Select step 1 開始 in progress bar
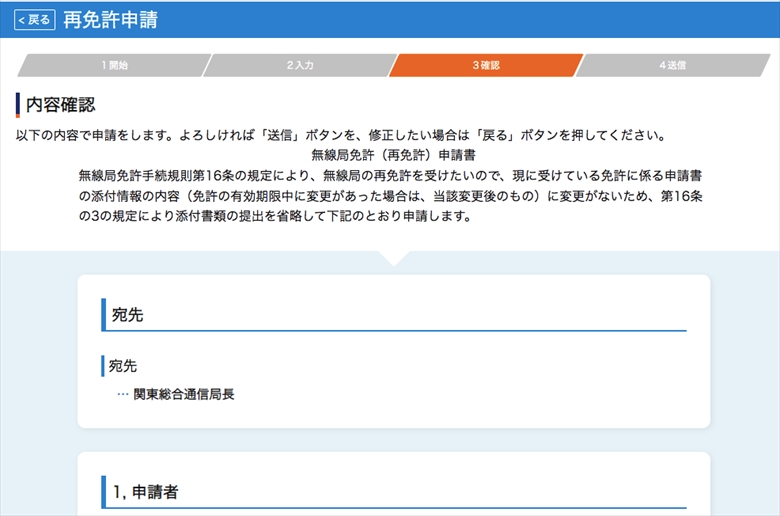Image resolution: width=780 pixels, height=516 pixels. click(x=114, y=65)
